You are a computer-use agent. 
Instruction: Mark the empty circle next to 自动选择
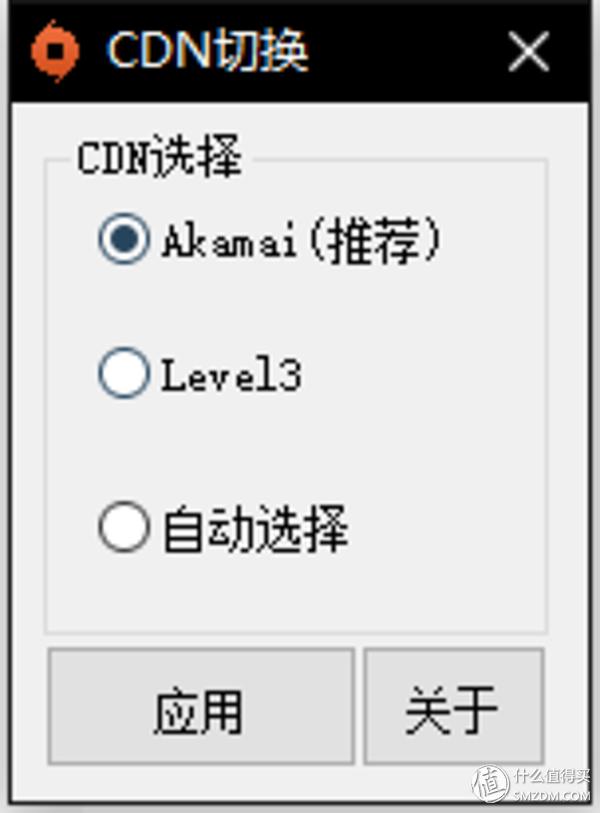click(123, 527)
